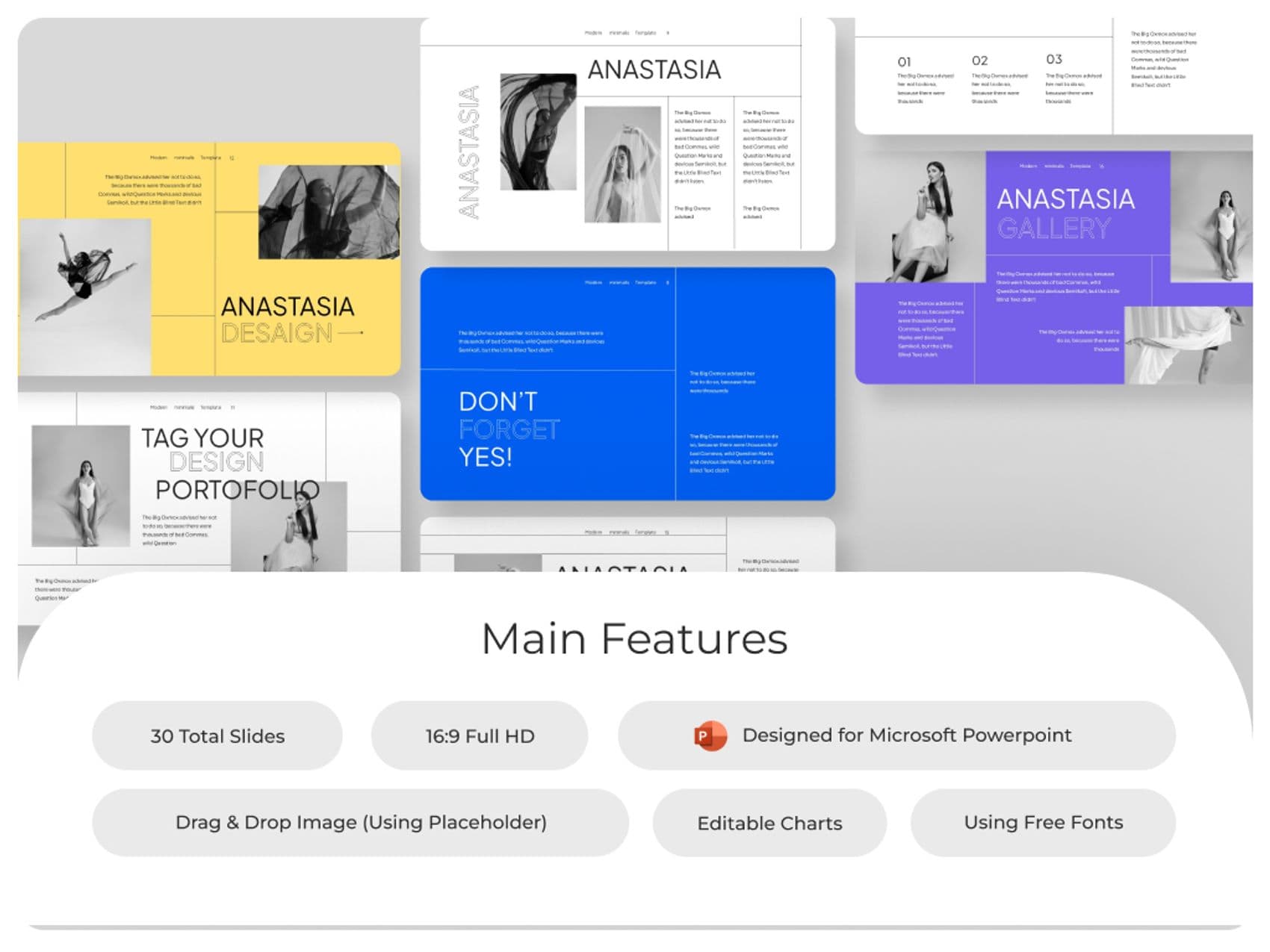Viewport: 1270px width, 952px height.
Task: Click the arrow next to DESAIGN on yellow slide
Action: [x=351, y=333]
